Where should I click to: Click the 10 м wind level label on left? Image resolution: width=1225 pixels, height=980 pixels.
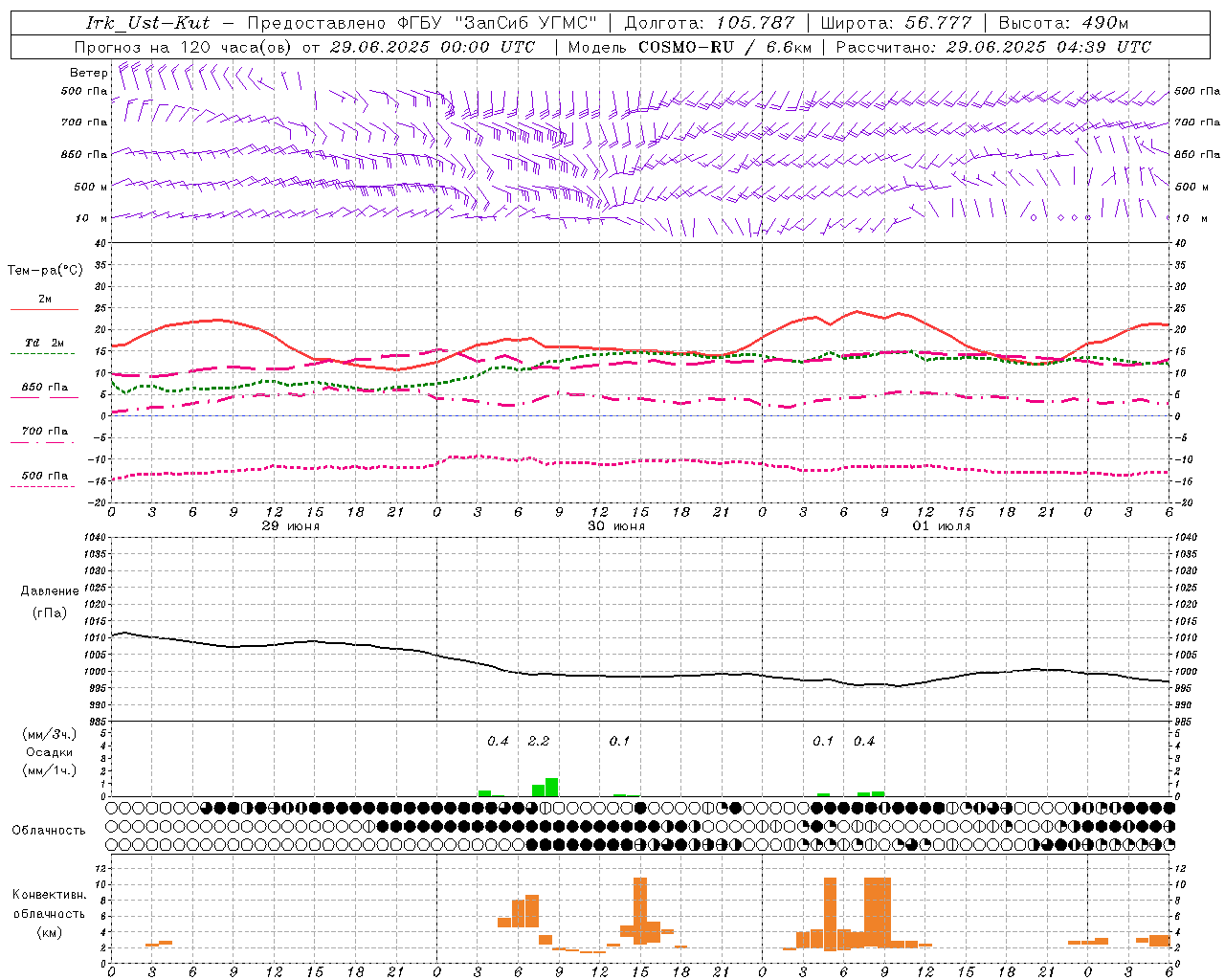[91, 218]
